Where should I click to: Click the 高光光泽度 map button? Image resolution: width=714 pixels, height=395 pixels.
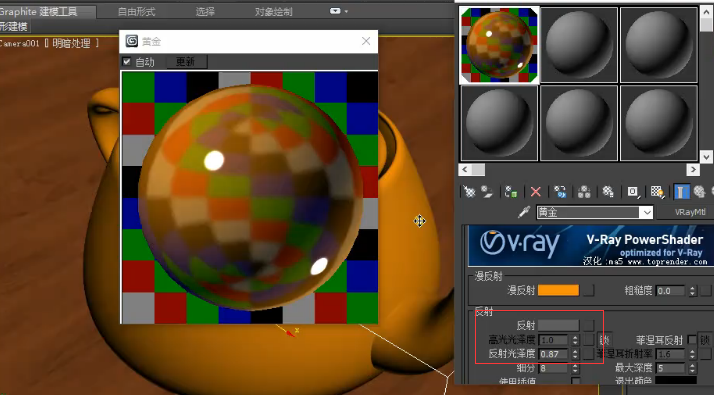pyautogui.click(x=589, y=340)
